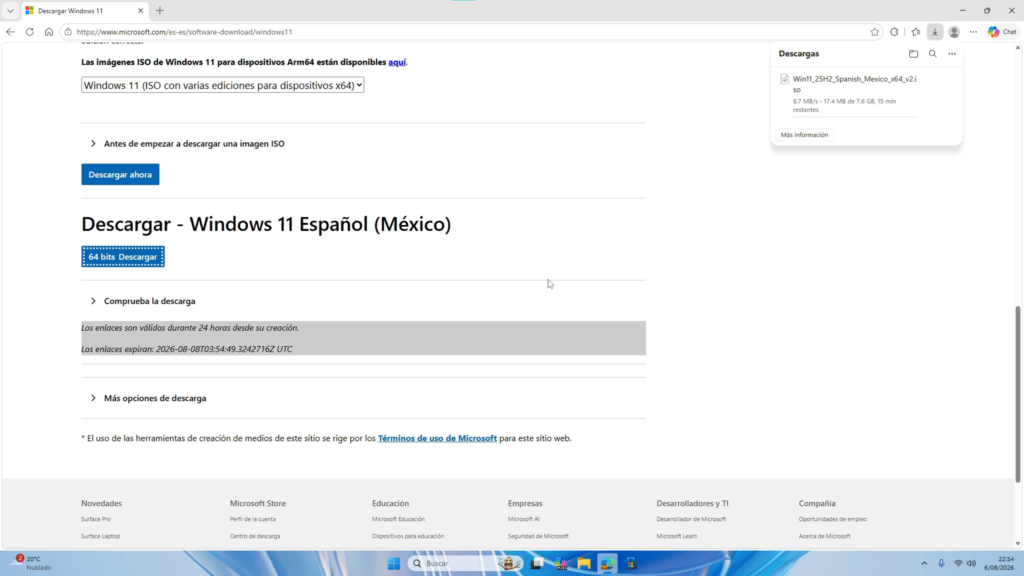Switch to Microsoft Edge on the taskbar
Screen dimensions: 1024x576
[607, 564]
